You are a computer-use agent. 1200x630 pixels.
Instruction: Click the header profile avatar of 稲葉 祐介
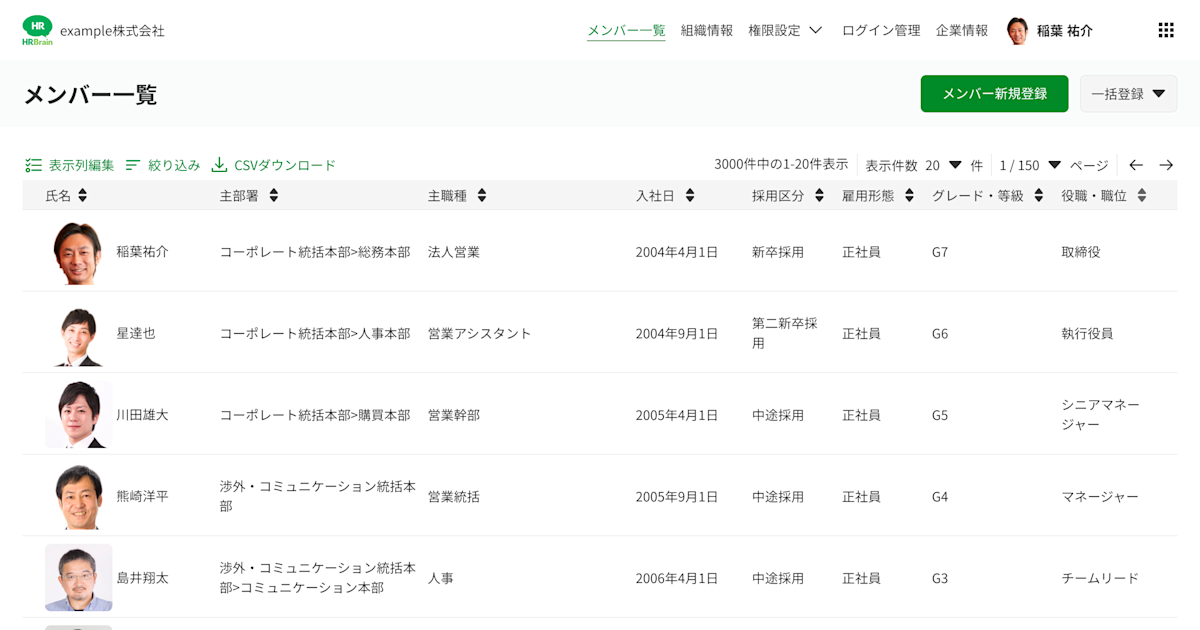click(1017, 30)
